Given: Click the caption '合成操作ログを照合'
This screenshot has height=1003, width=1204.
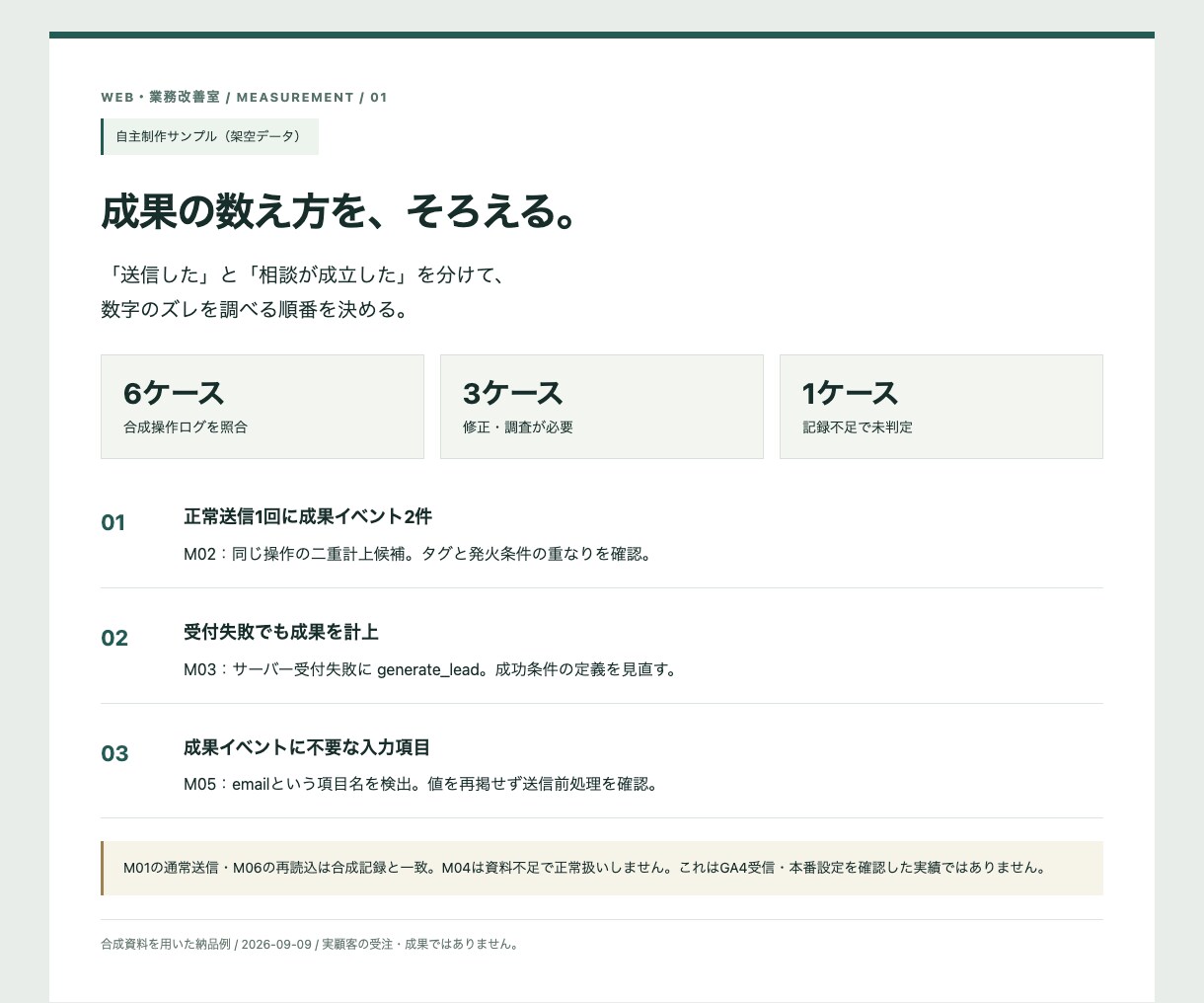Looking at the screenshot, I should 186,427.
